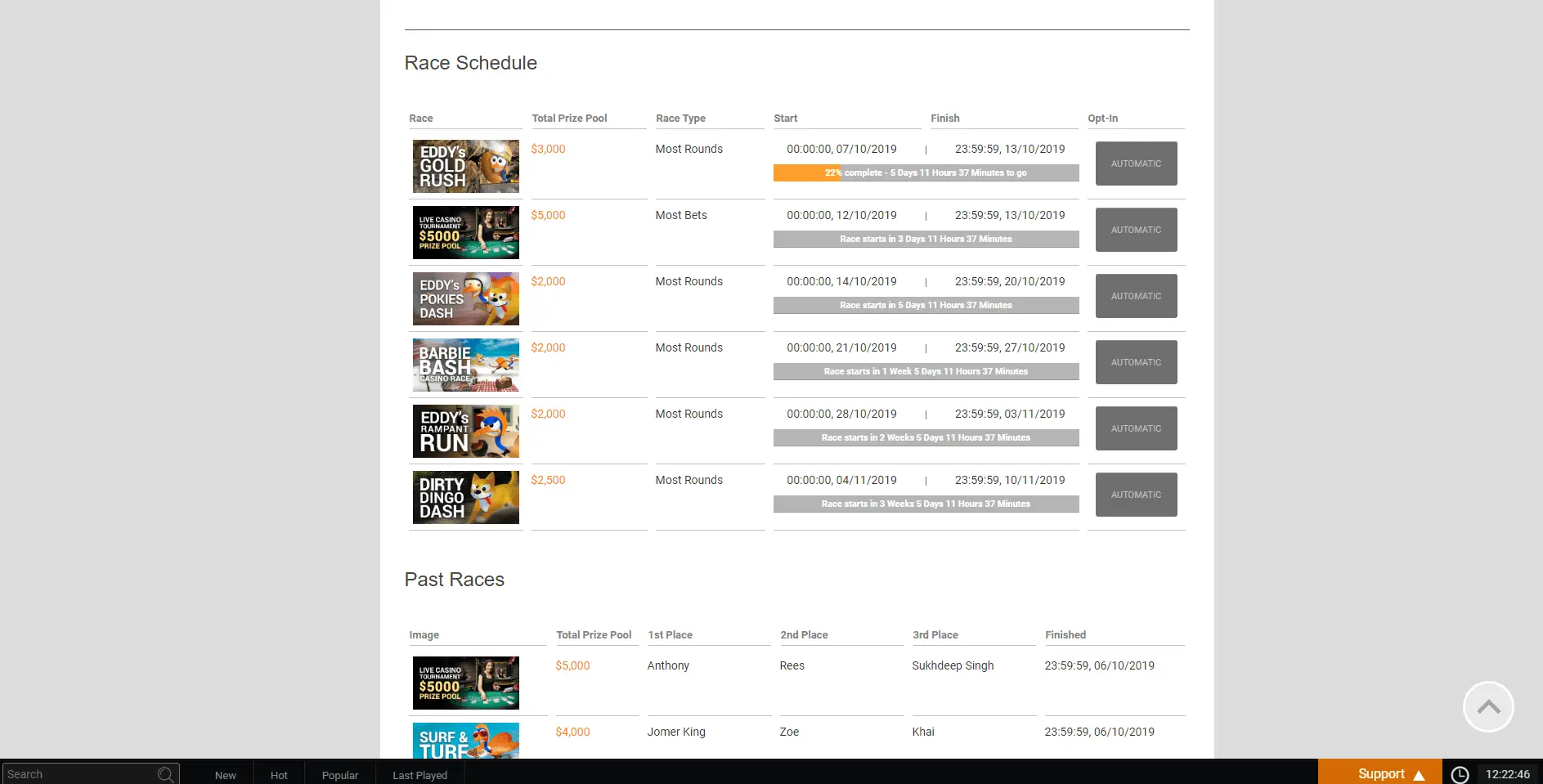Click the scroll-to-top arrow button
1543x784 pixels.
[1487, 706]
